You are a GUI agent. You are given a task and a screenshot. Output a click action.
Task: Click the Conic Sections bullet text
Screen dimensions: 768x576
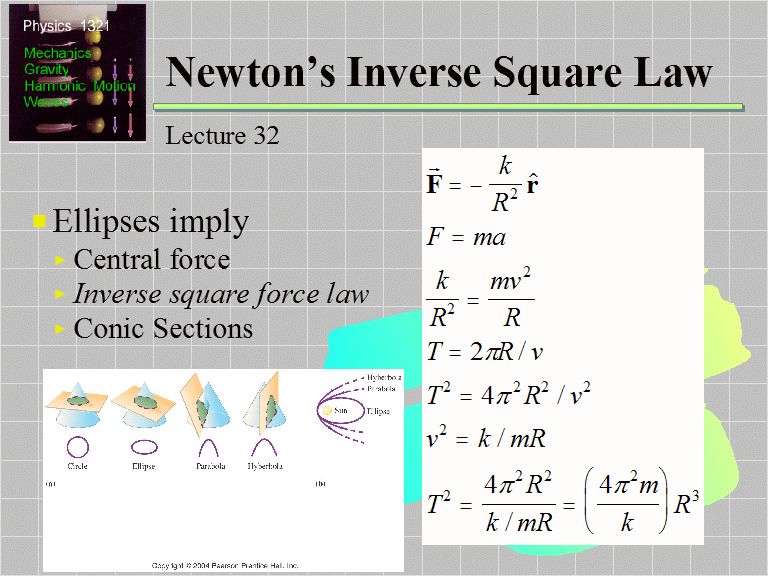[x=163, y=328]
